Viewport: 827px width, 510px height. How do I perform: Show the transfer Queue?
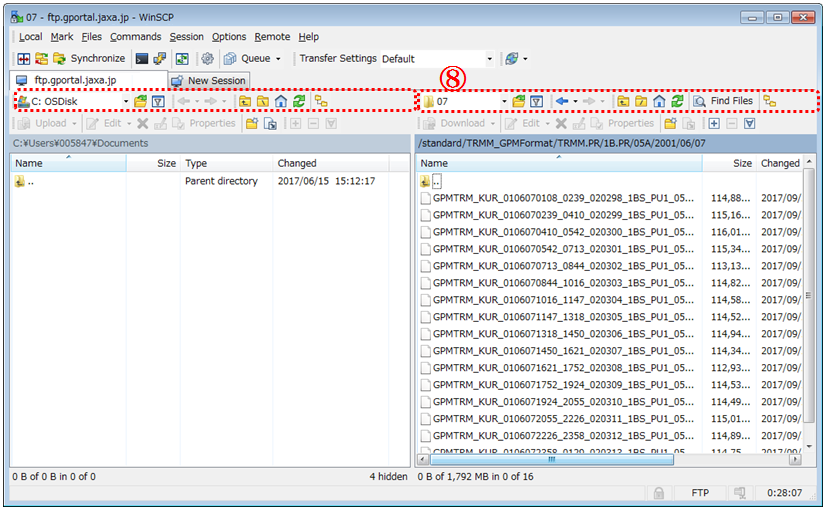click(247, 59)
